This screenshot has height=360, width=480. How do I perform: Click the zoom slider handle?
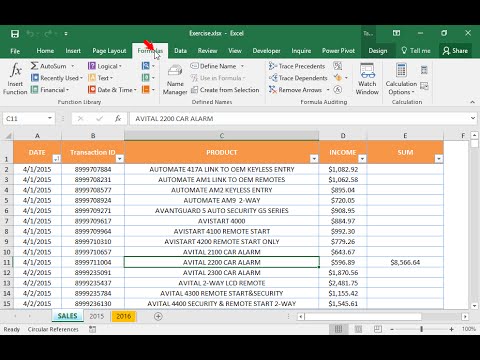pyautogui.click(x=422, y=329)
